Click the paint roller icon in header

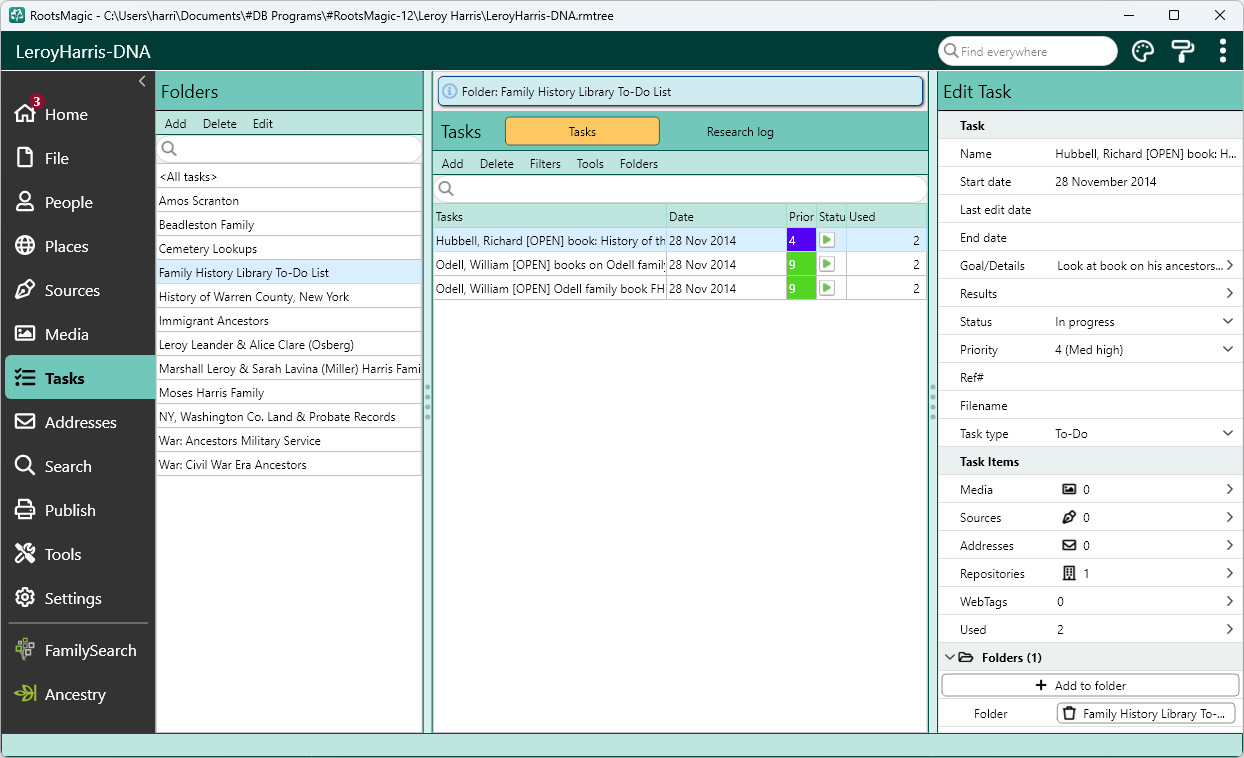coord(1182,52)
